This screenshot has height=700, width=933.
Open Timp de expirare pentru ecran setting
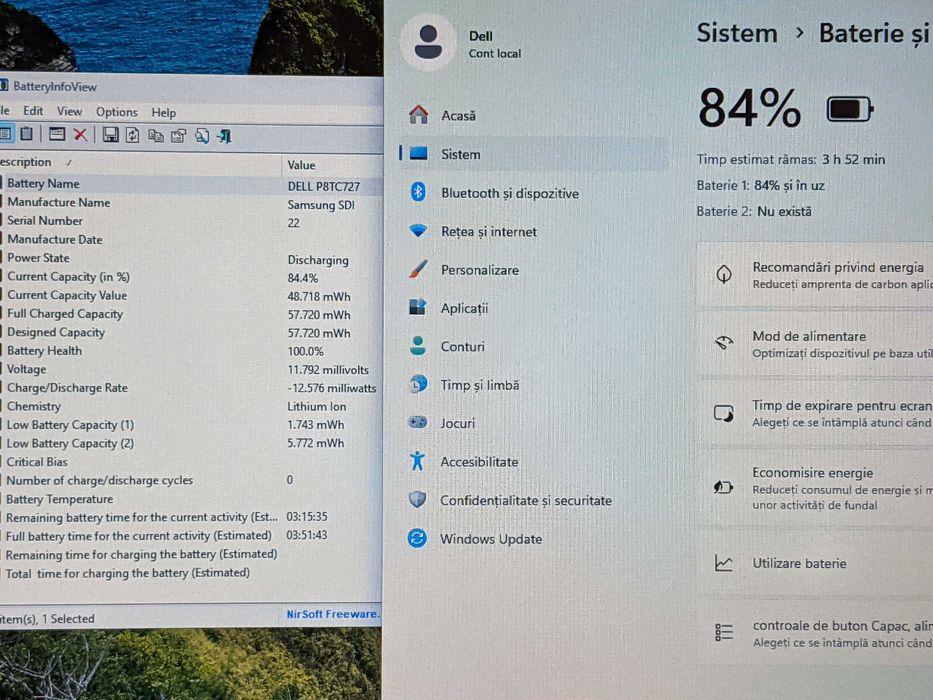pos(815,413)
